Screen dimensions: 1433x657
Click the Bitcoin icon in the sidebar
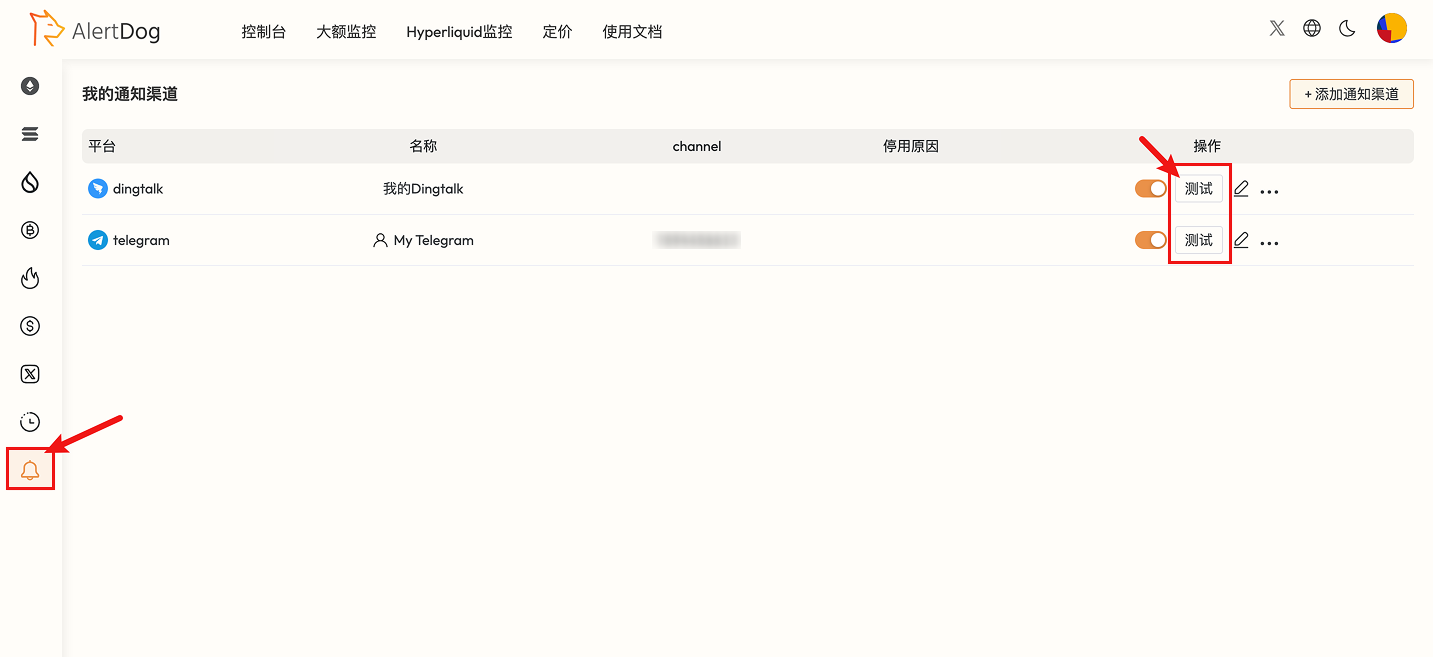[x=30, y=230]
